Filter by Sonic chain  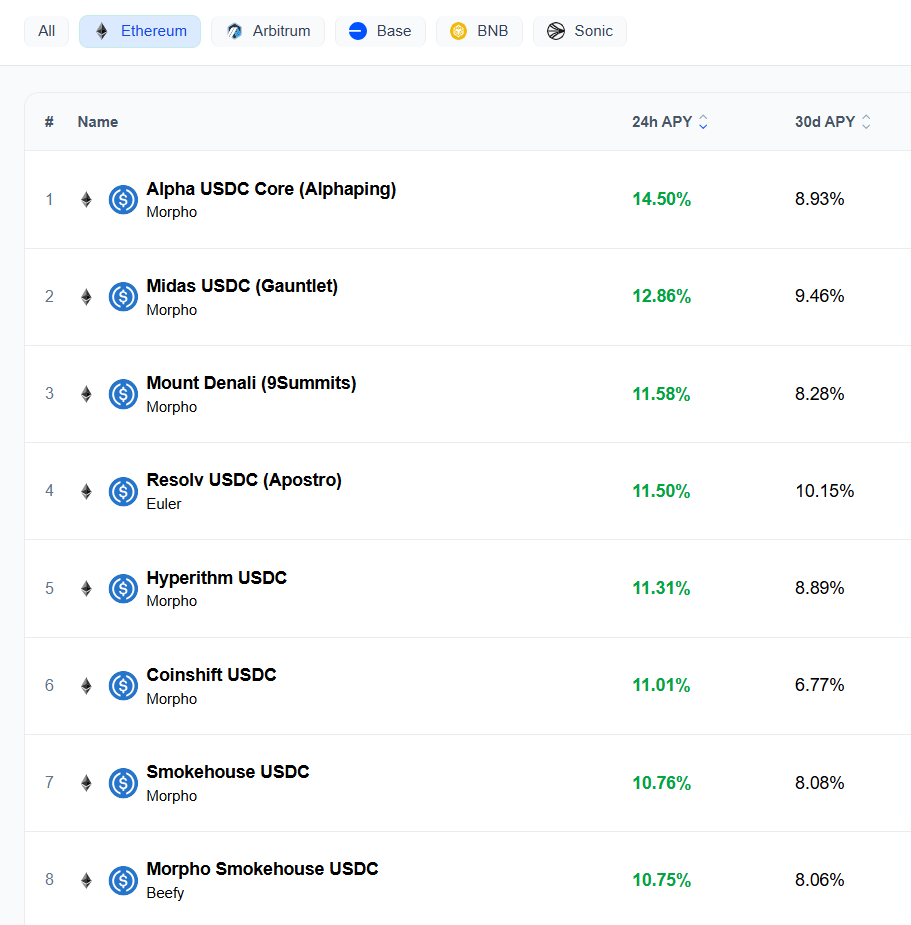[x=579, y=31]
